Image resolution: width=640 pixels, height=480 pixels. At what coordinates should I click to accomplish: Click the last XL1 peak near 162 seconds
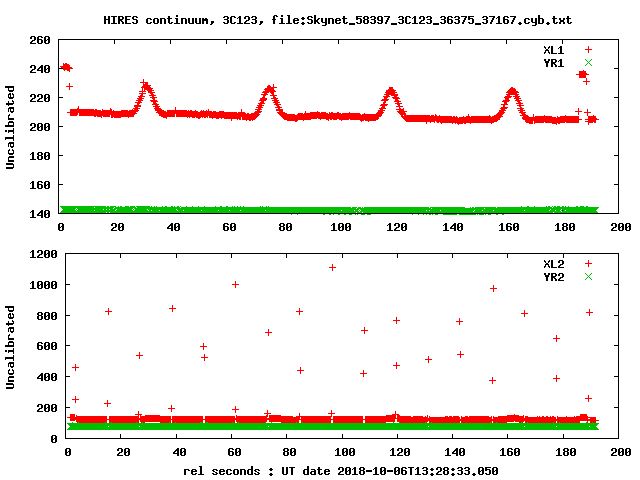coord(512,92)
